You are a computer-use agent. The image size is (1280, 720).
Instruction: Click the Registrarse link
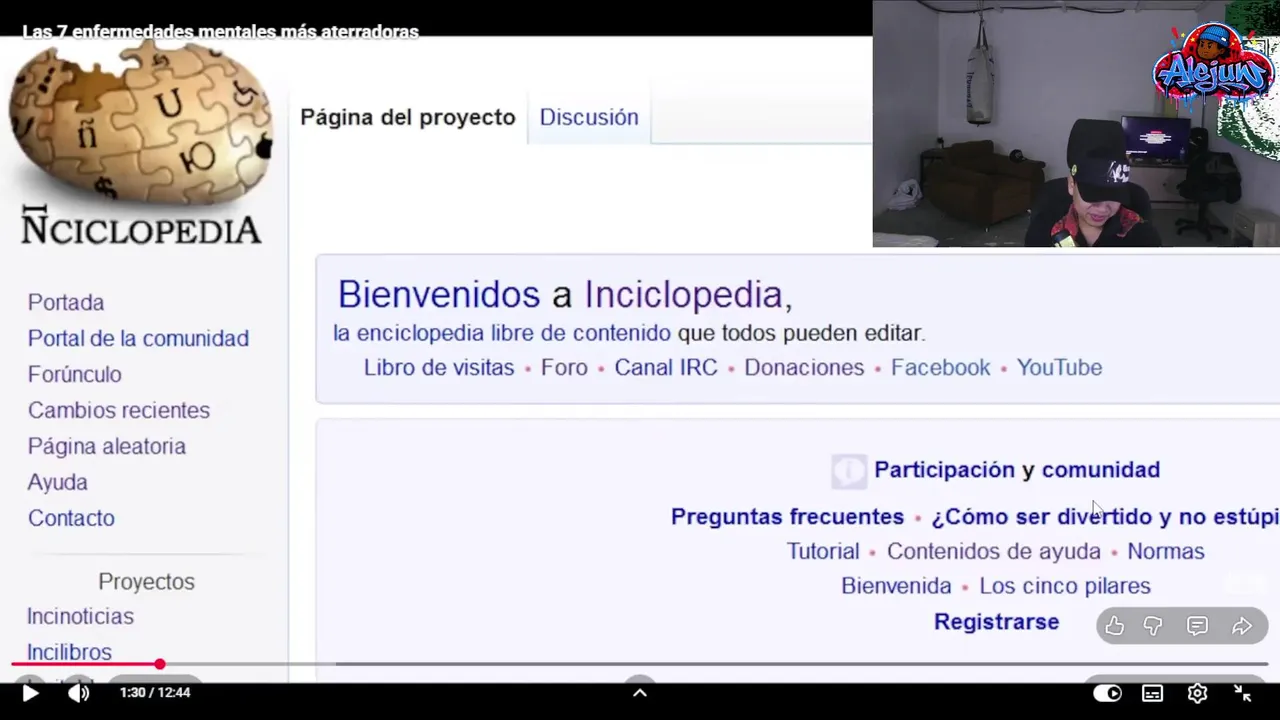pyautogui.click(x=996, y=621)
